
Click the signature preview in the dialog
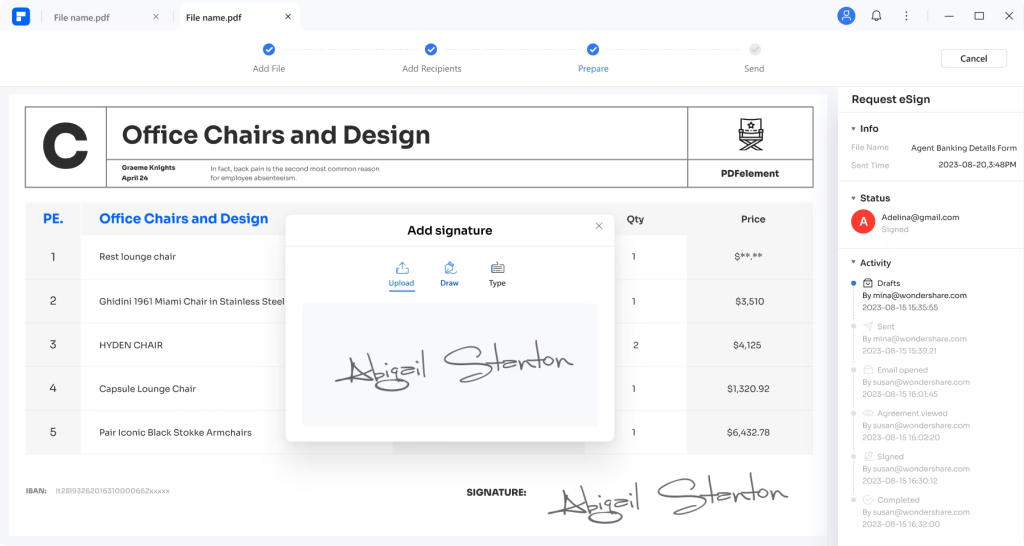click(450, 365)
